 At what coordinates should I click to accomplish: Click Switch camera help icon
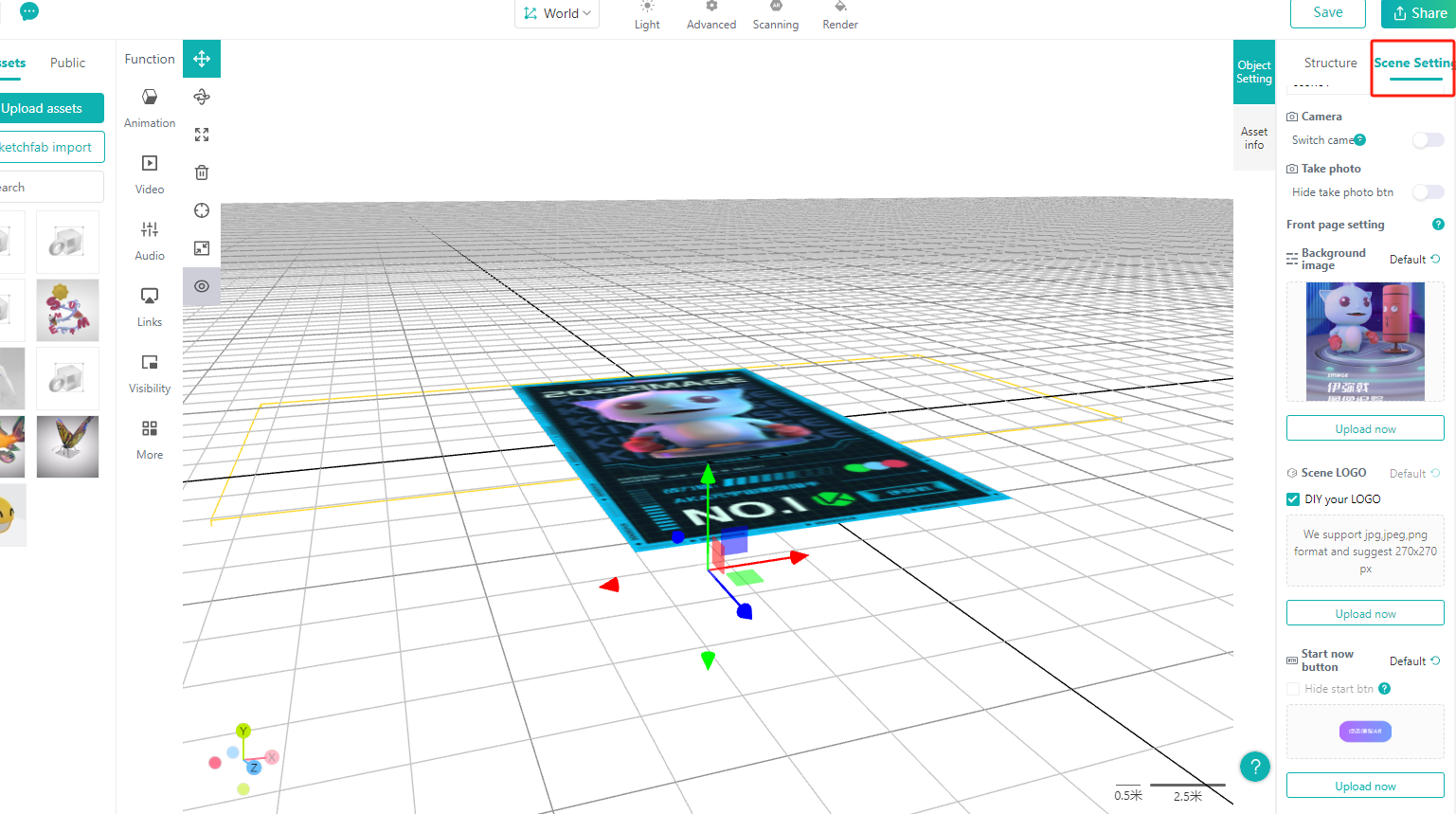tap(1360, 140)
